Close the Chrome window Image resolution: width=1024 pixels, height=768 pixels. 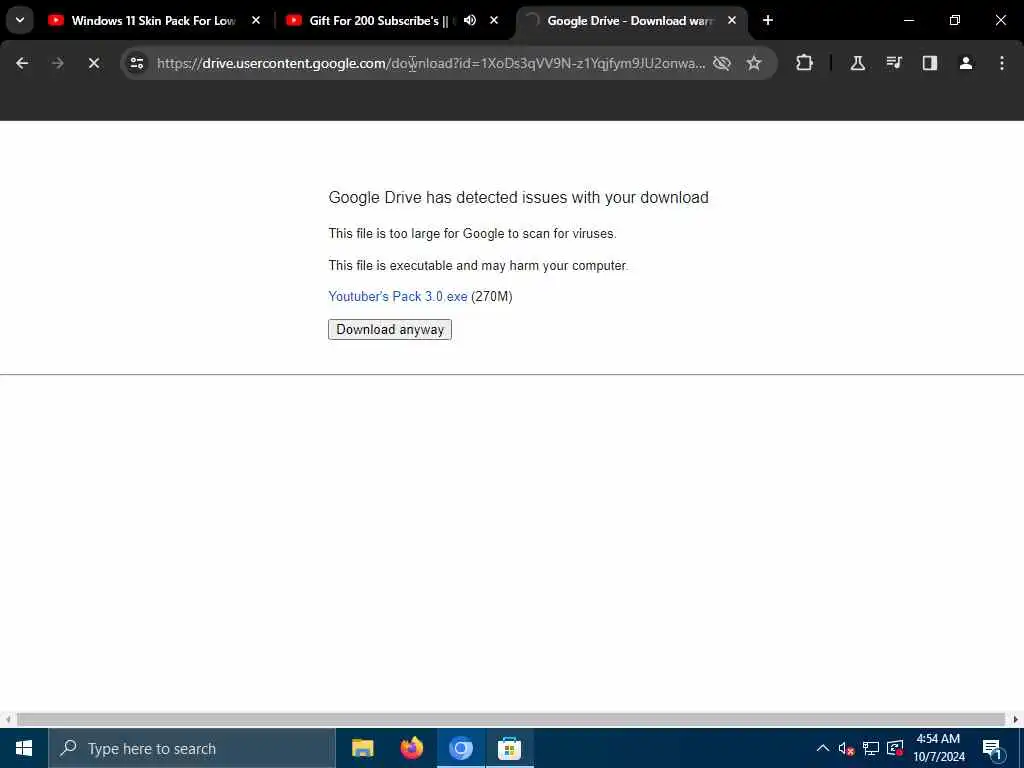[x=1000, y=20]
